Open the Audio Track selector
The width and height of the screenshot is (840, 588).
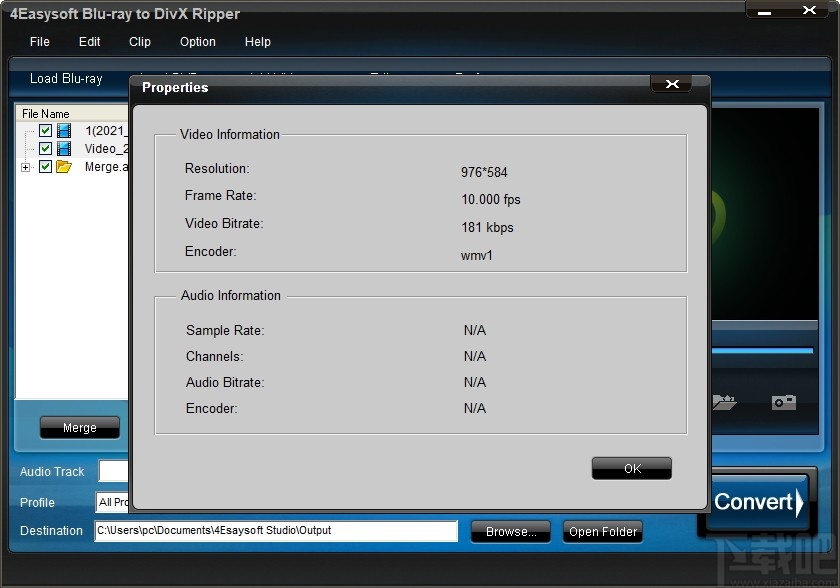113,471
